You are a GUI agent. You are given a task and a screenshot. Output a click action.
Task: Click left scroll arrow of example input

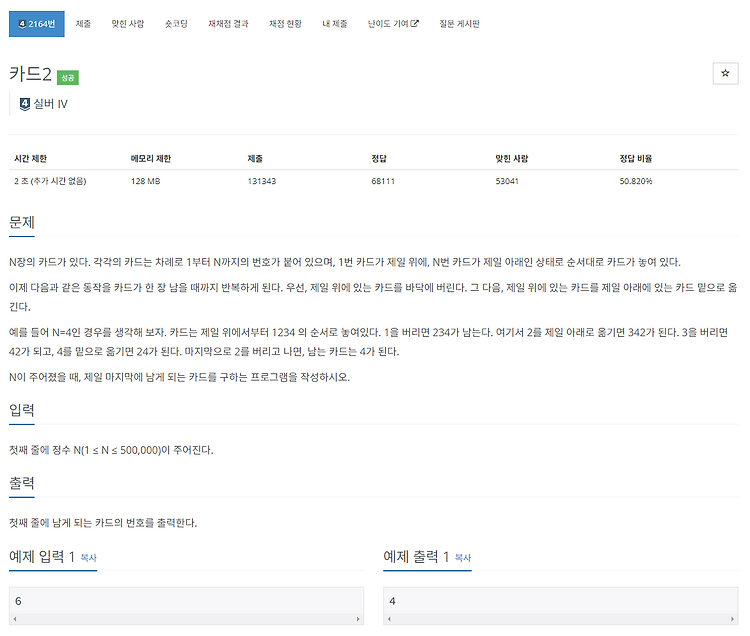point(15,619)
